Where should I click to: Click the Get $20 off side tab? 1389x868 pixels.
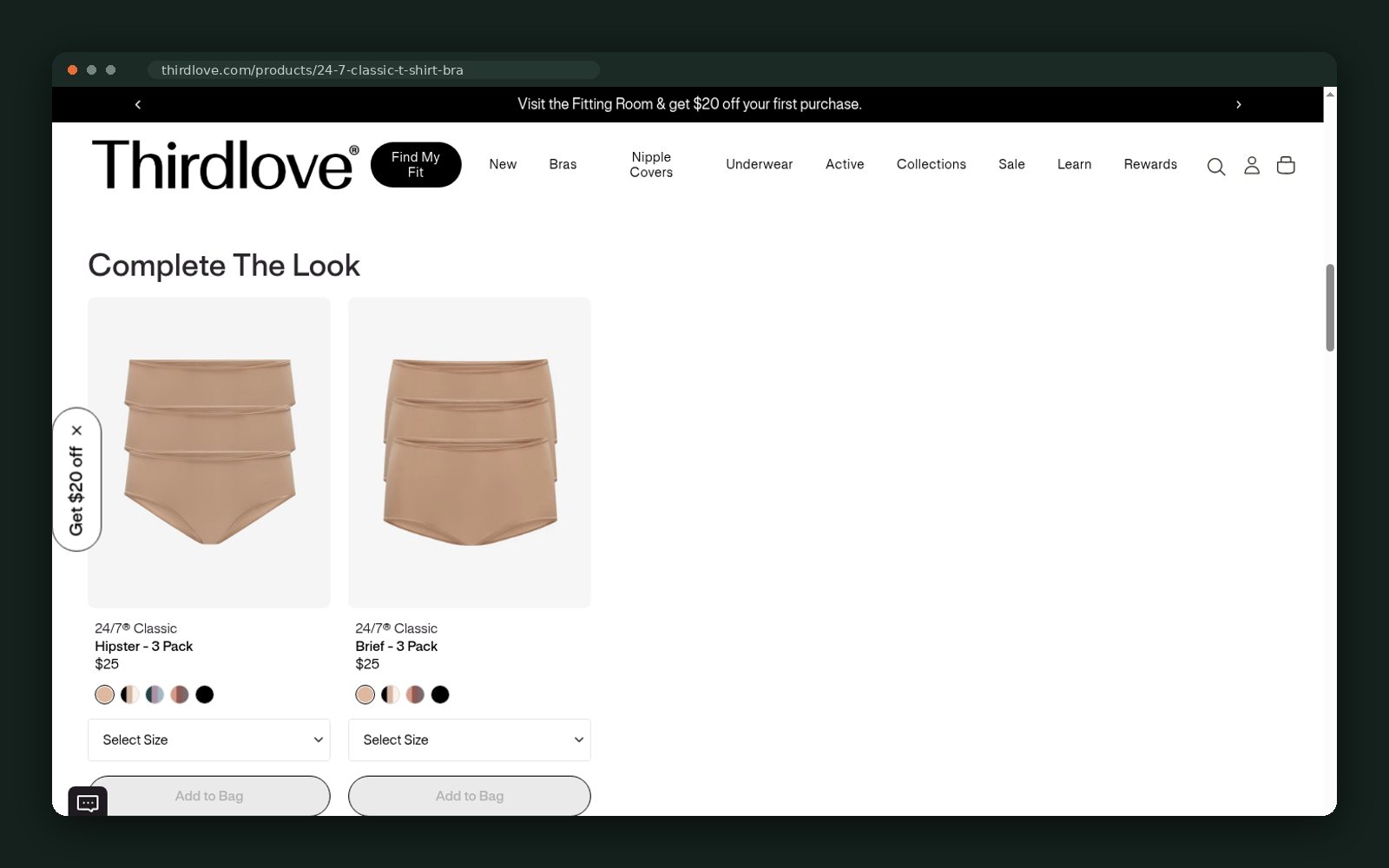tap(77, 479)
